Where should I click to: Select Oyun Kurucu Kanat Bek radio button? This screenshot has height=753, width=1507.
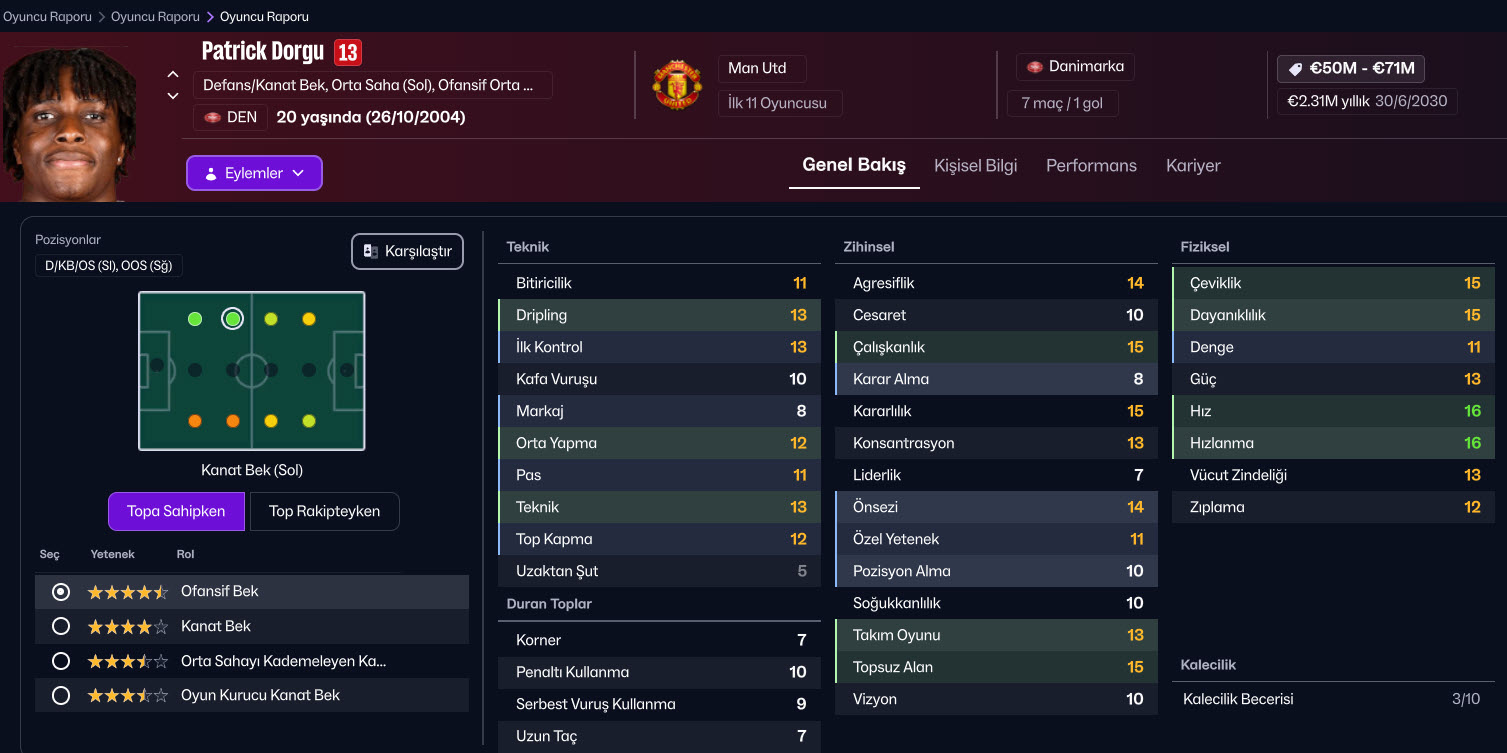tap(61, 695)
